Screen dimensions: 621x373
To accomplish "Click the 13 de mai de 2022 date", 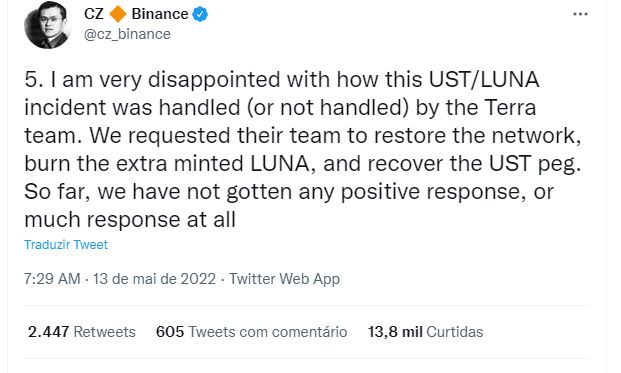I will tap(154, 279).
